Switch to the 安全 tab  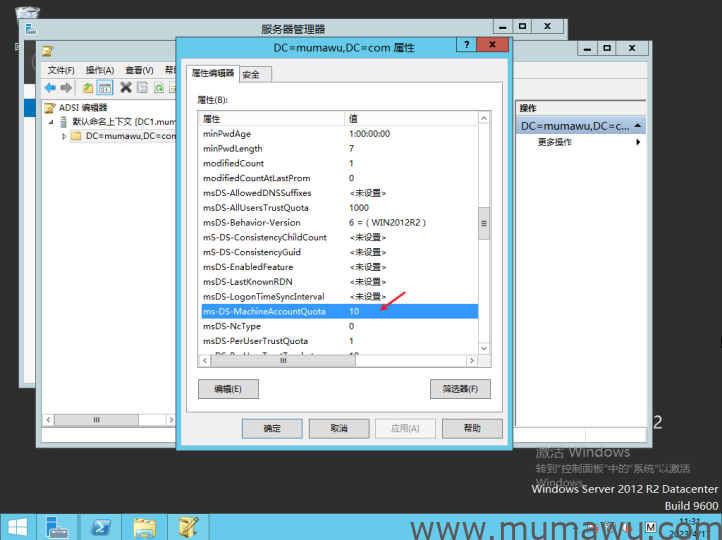coord(251,74)
